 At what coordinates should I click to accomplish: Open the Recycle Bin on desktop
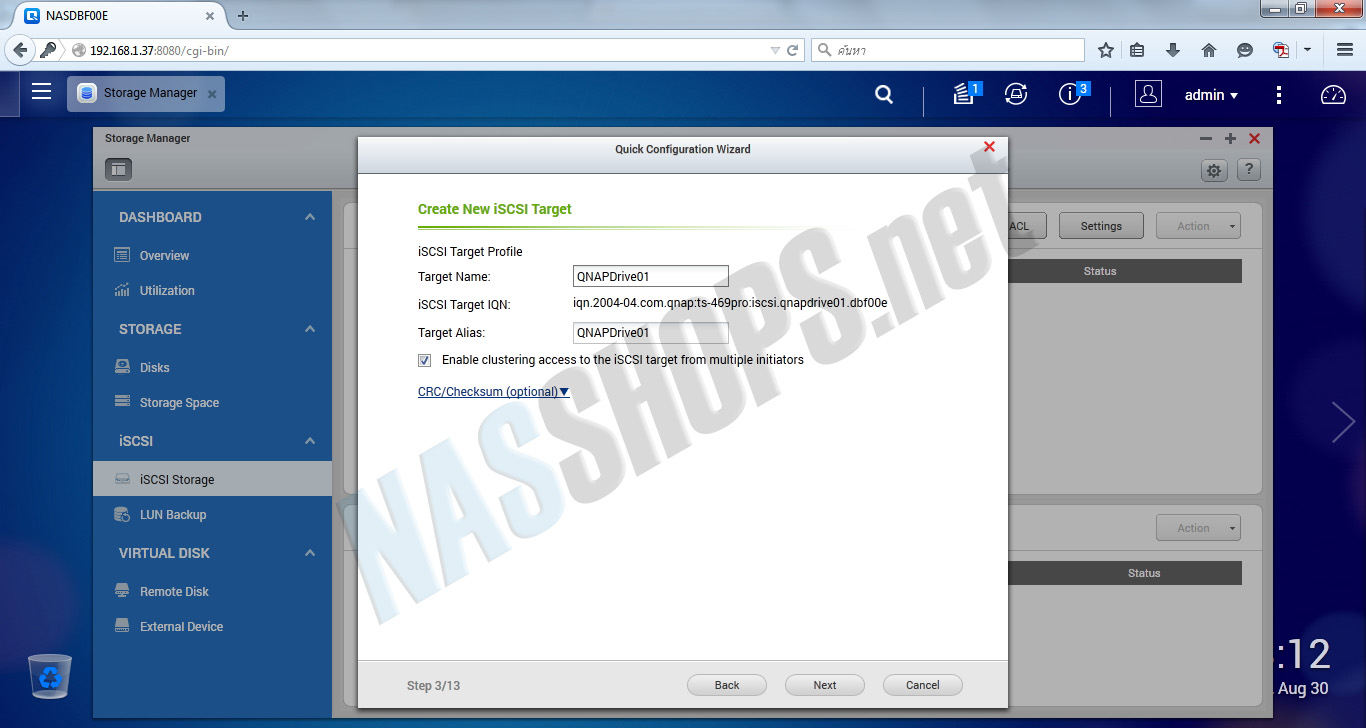tap(49, 676)
